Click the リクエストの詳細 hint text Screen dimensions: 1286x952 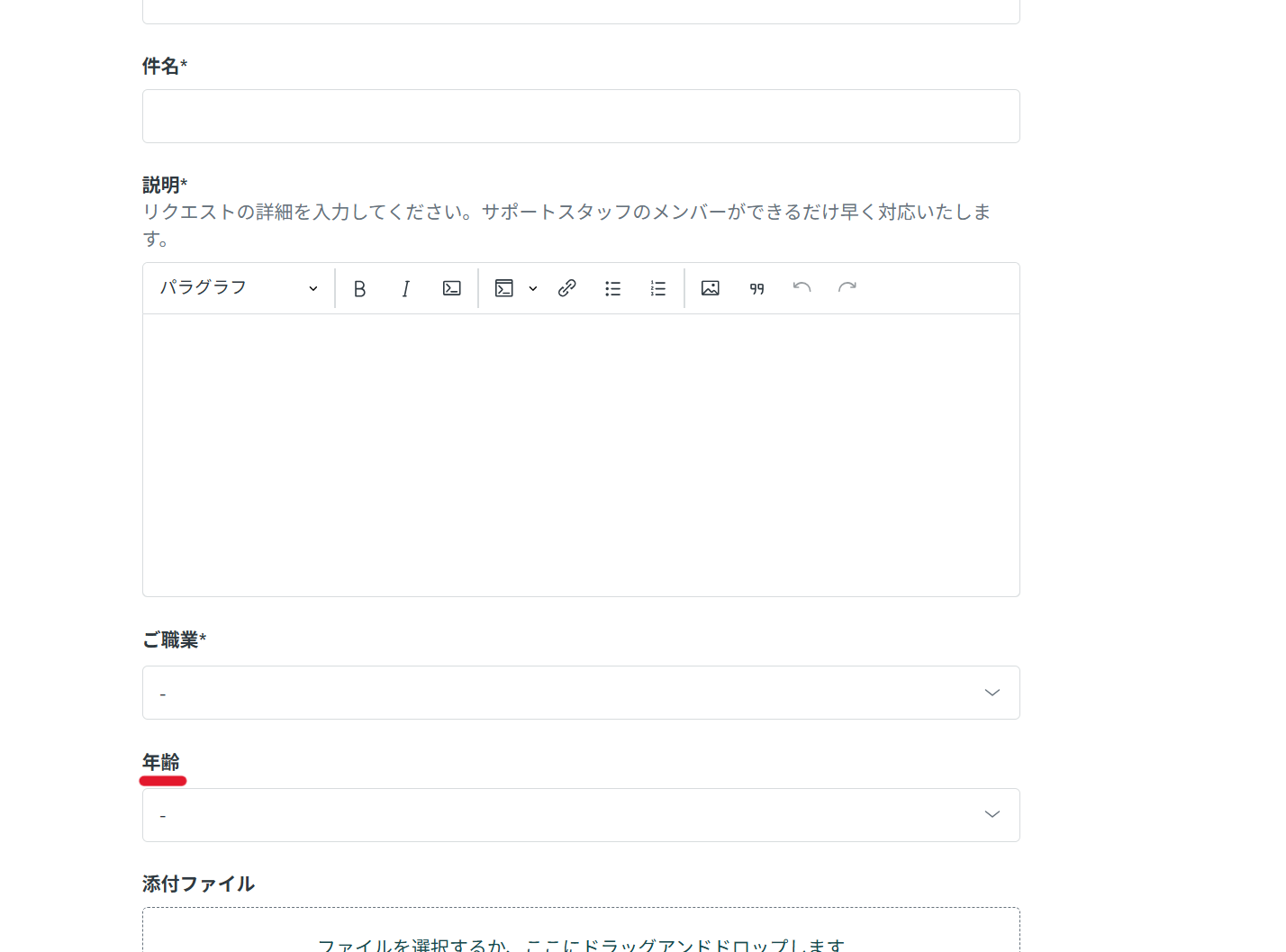click(566, 225)
